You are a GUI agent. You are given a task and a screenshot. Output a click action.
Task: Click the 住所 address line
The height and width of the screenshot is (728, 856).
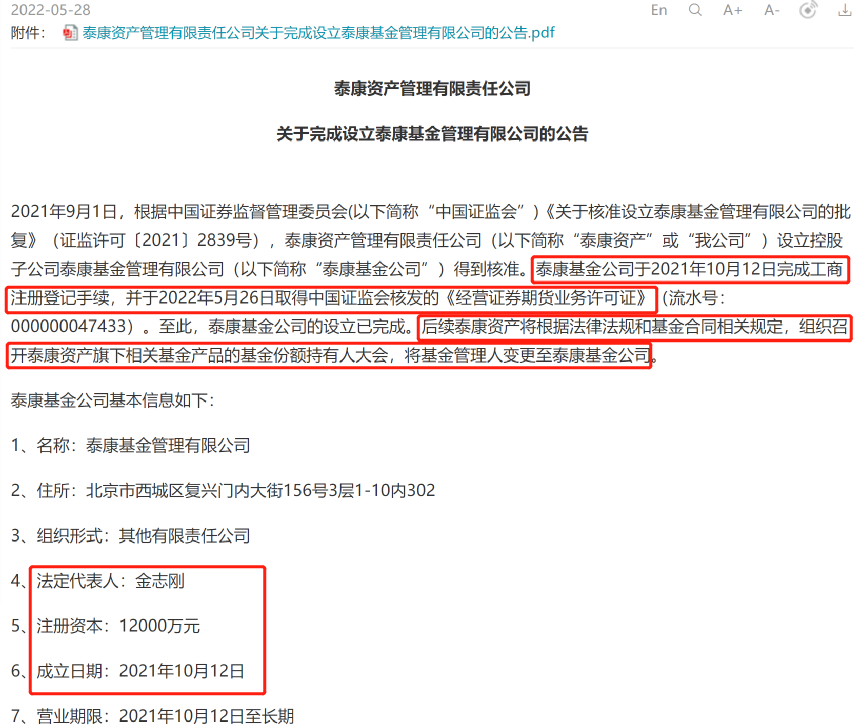(x=223, y=490)
